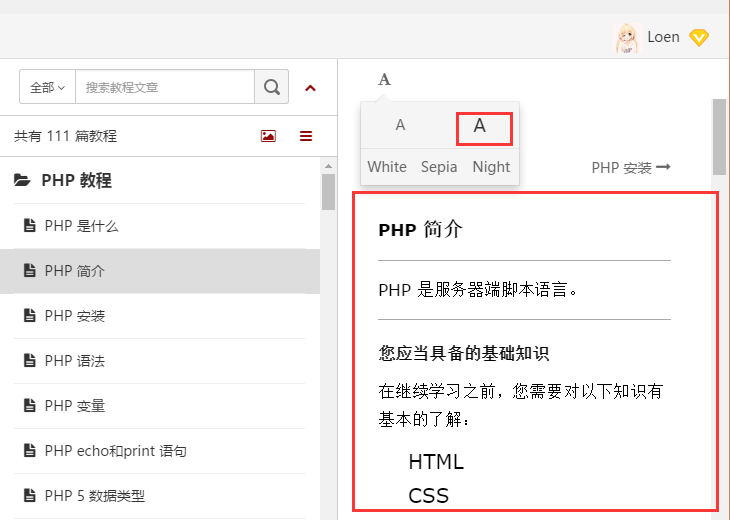Open PHP 语法 in the tutorial list
This screenshot has width=730, height=520.
coord(75,361)
